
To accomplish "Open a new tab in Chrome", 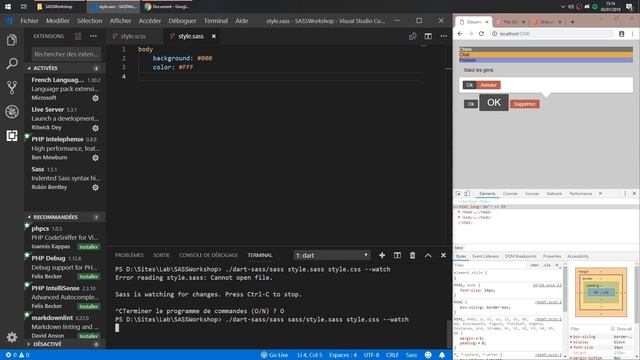I will (x=572, y=22).
